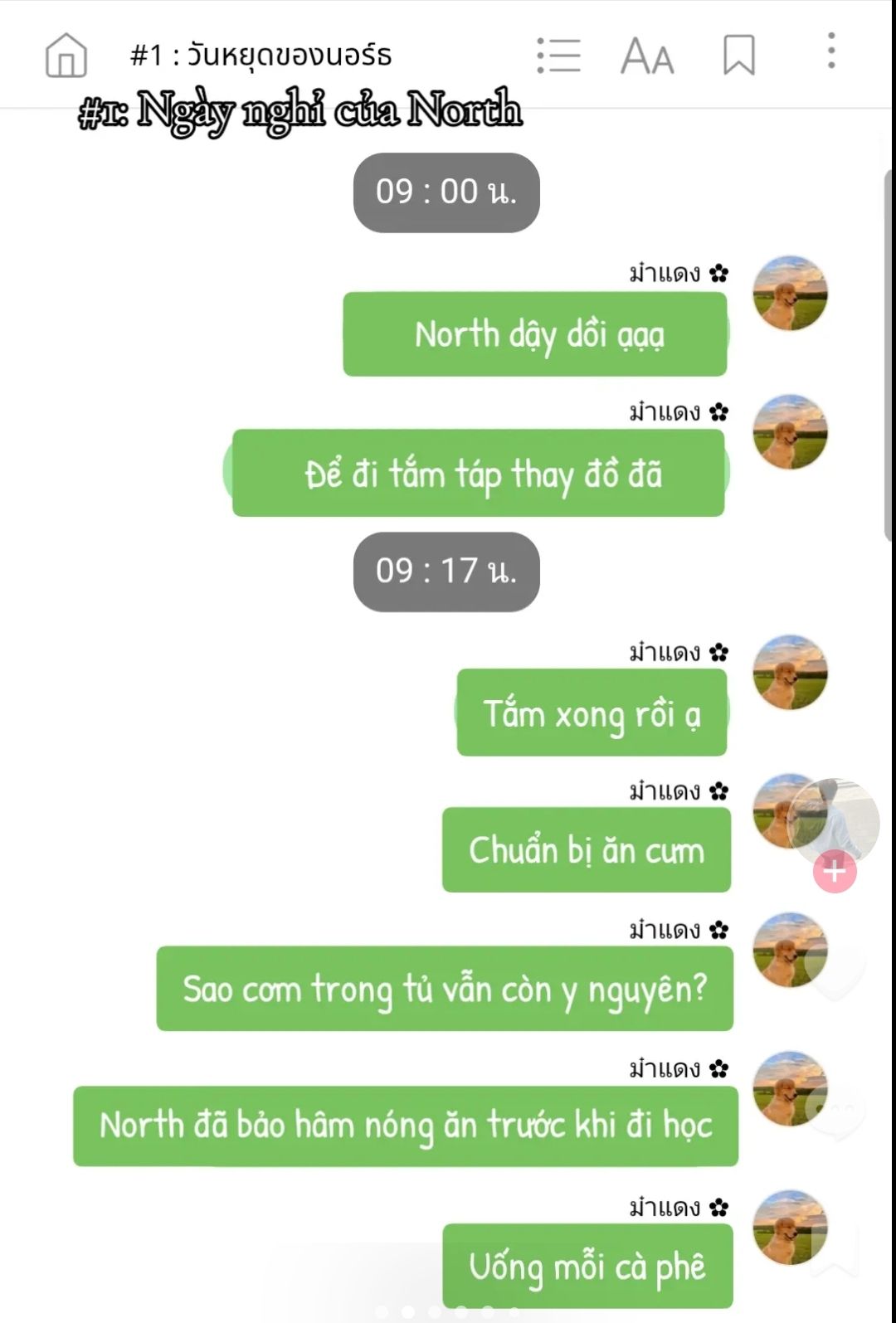Click the dog avatar beside 'North dậy dồi ạạạ'
896x1323 pixels.
(790, 294)
